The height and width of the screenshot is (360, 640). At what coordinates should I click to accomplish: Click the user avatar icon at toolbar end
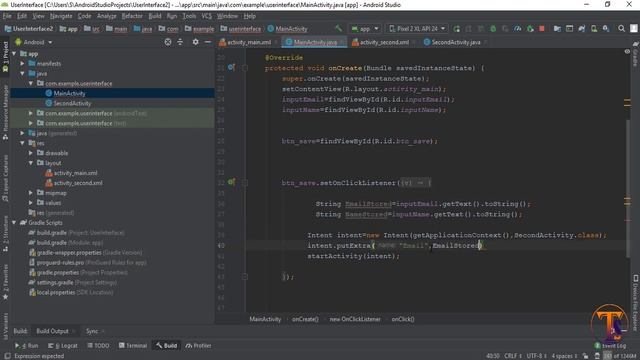click(x=633, y=29)
